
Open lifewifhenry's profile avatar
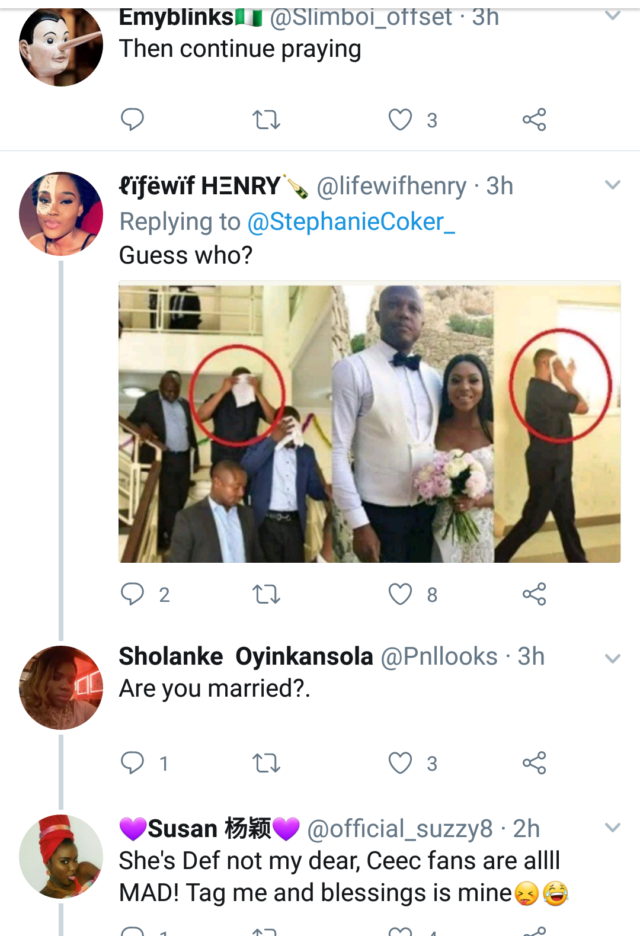coord(61,213)
